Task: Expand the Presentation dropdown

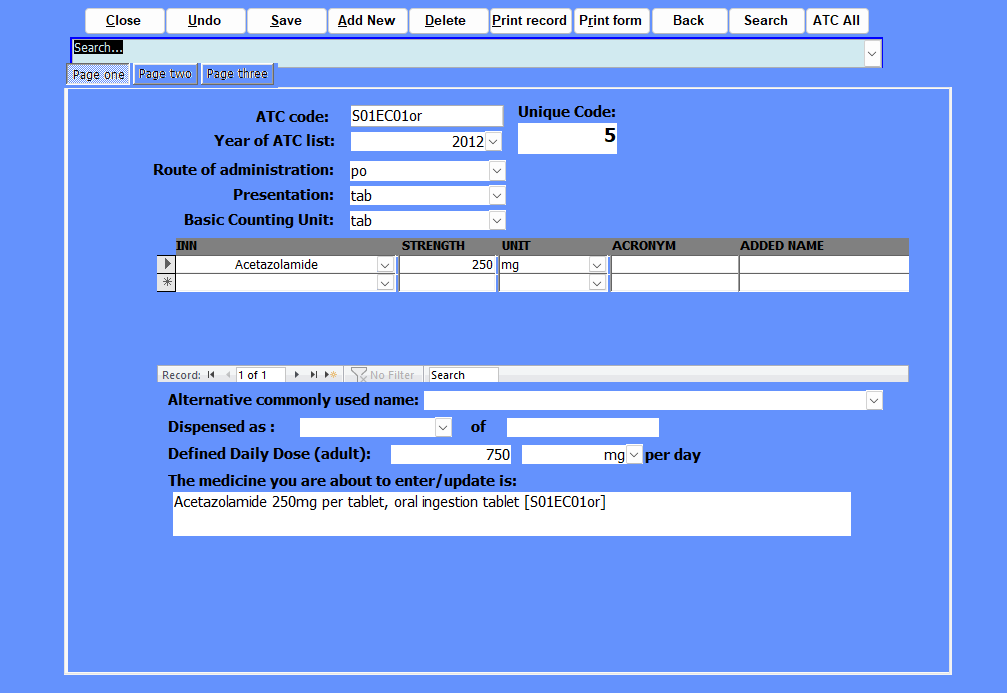Action: 497,196
